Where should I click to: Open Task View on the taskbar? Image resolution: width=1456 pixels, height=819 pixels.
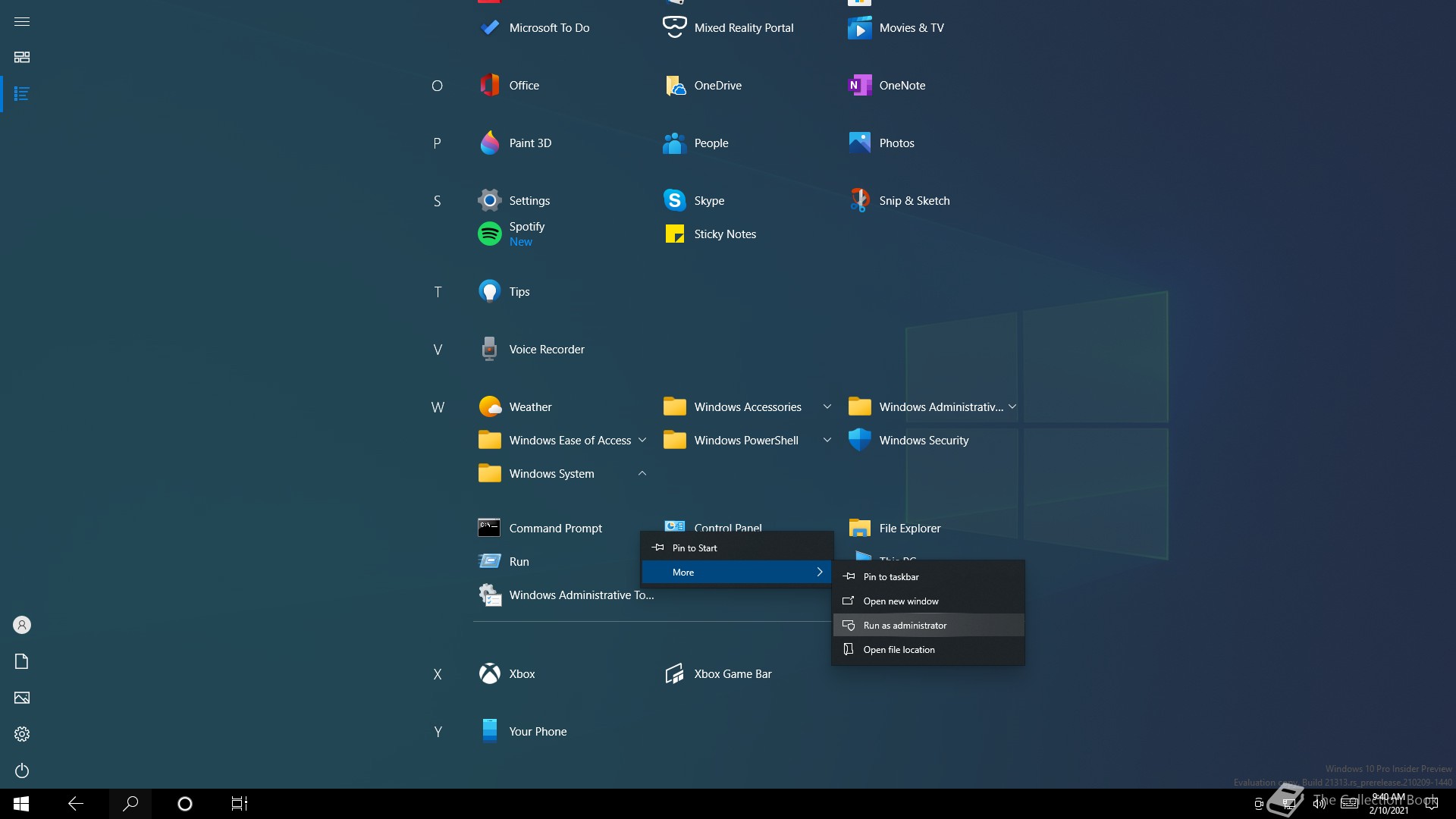pyautogui.click(x=240, y=804)
